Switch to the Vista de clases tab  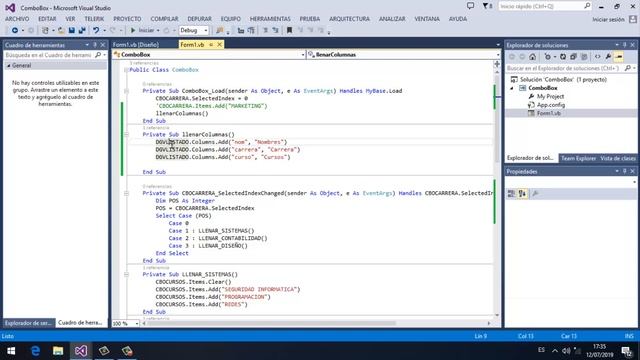[618, 158]
